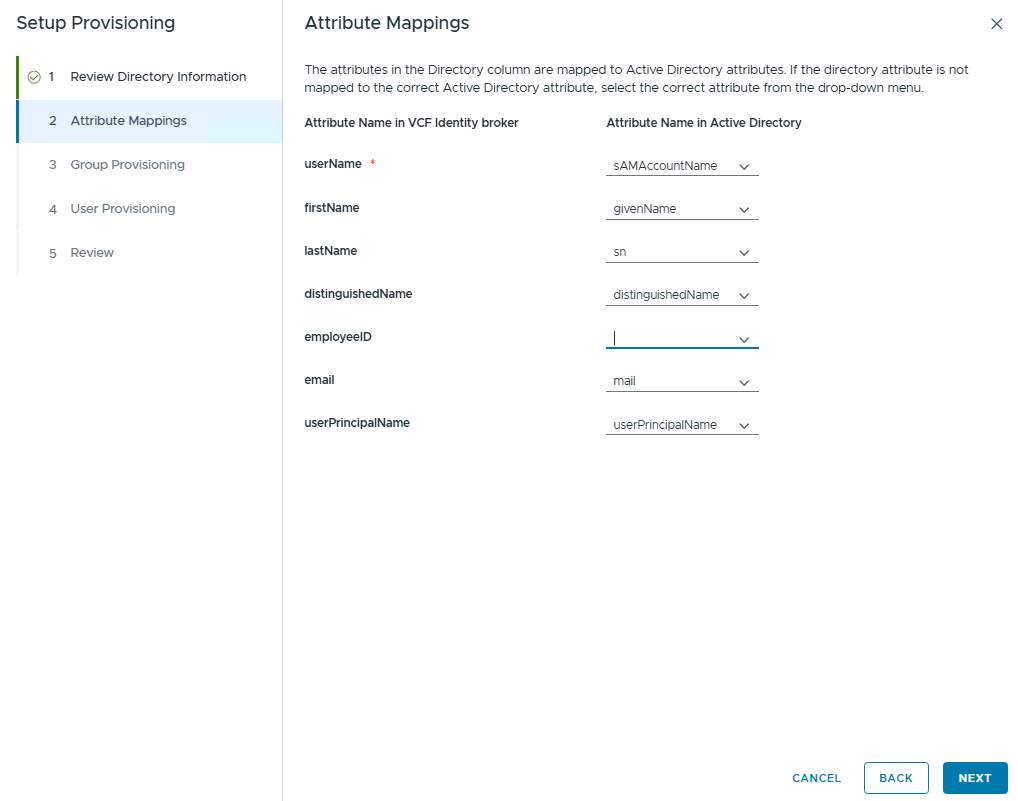This screenshot has height=801, width=1018.
Task: Click the employeeID label
Action: click(338, 337)
